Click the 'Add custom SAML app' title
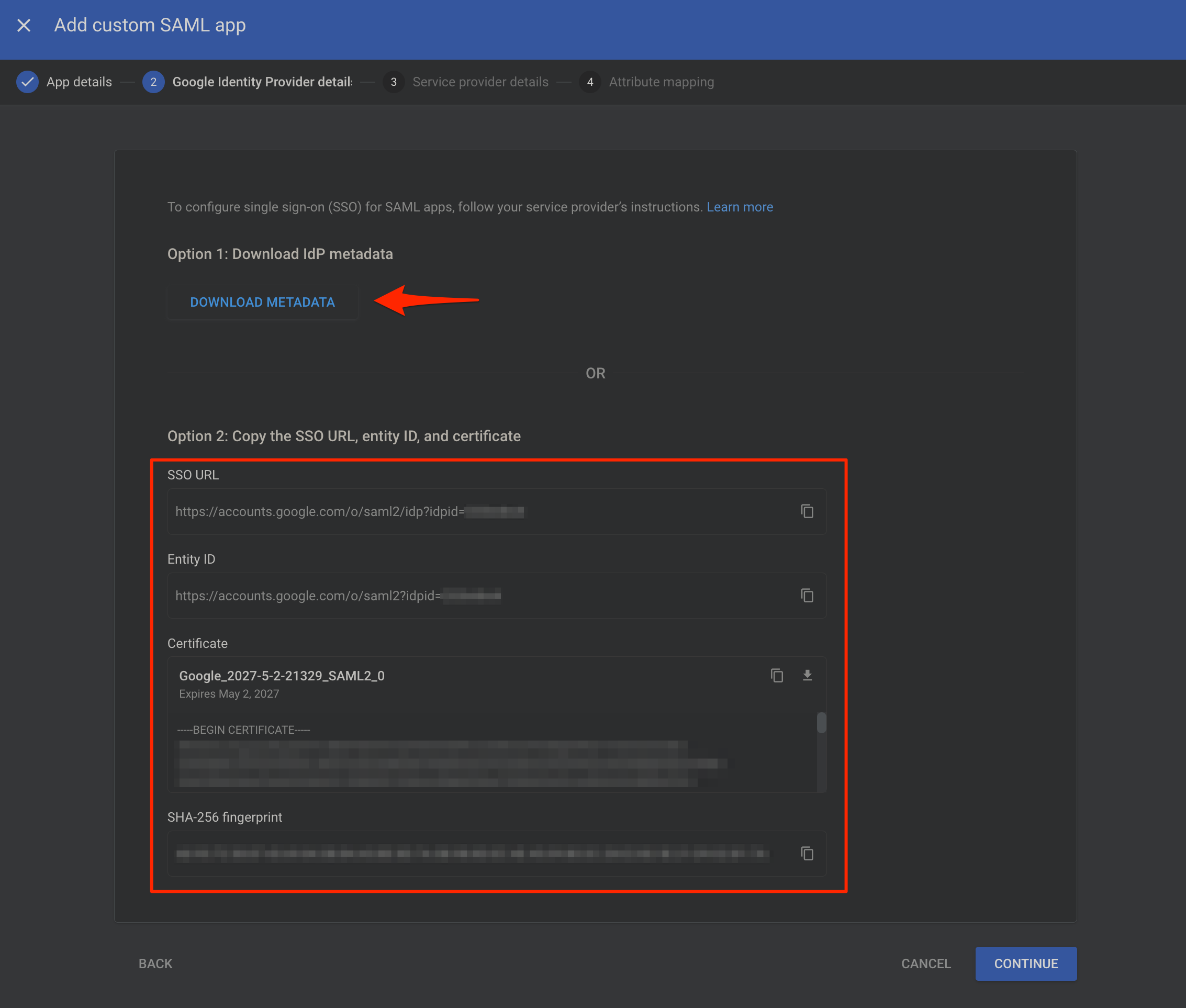Image resolution: width=1186 pixels, height=1008 pixels. [150, 25]
